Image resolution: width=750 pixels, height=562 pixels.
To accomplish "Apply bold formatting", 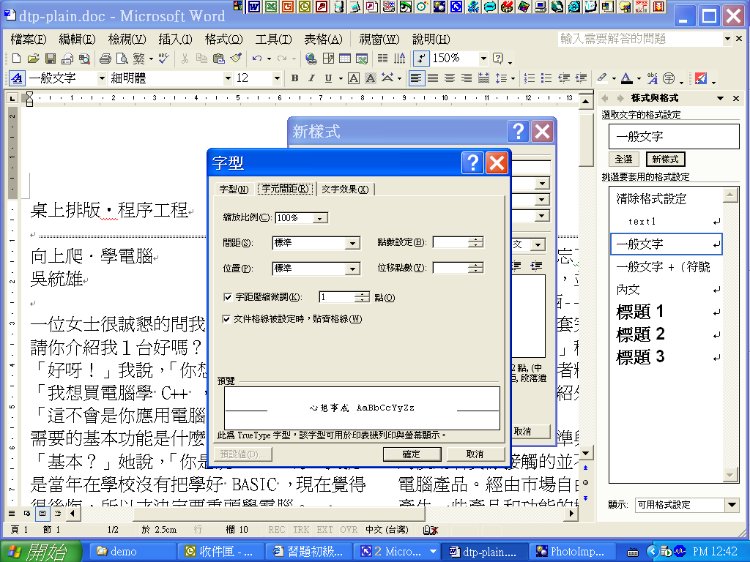I will tap(295, 78).
